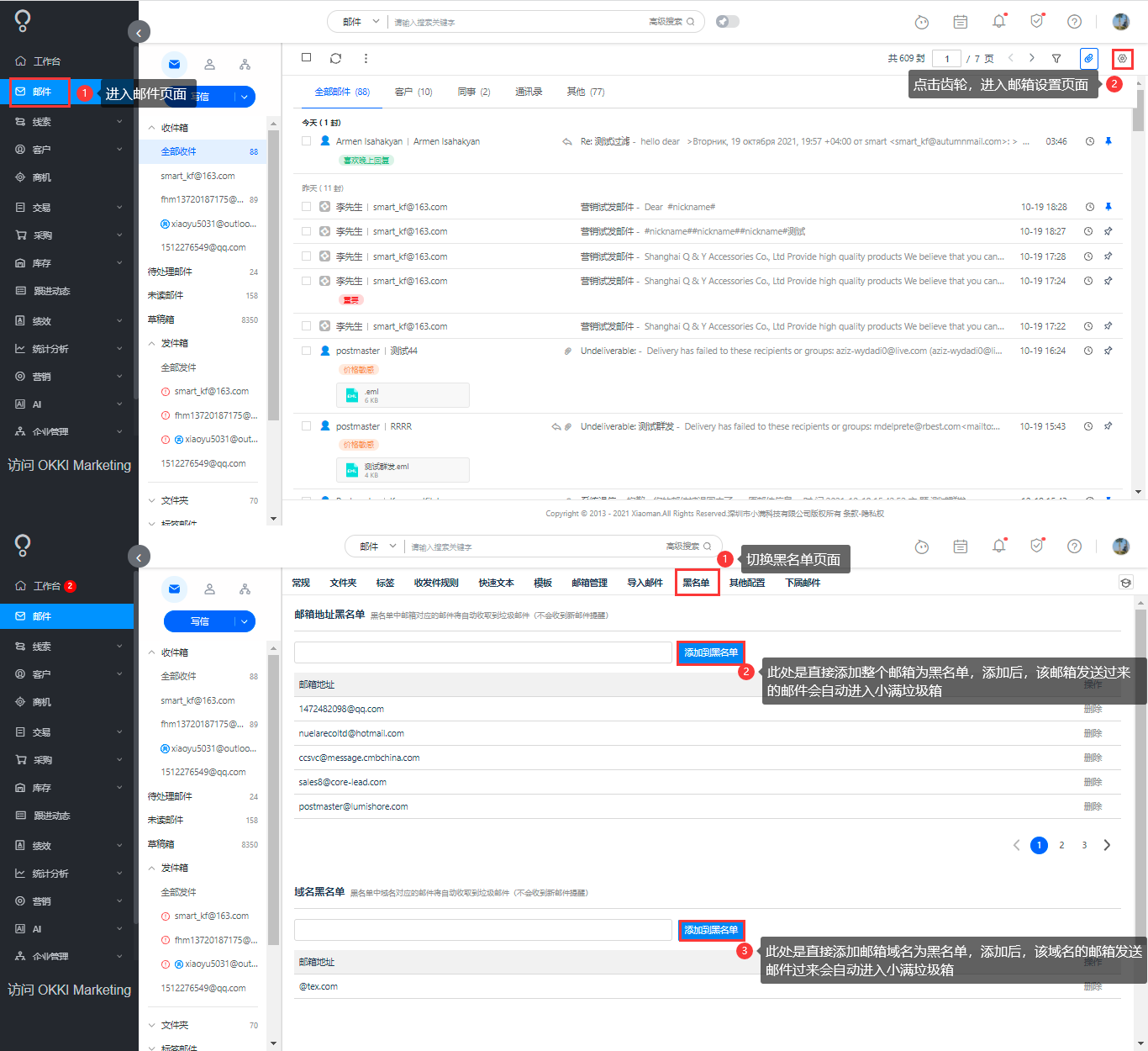This screenshot has height=1051, width=1148.
Task: Expand 统计分析 menu in blacklist settings view sidebar
Action: click(119, 874)
